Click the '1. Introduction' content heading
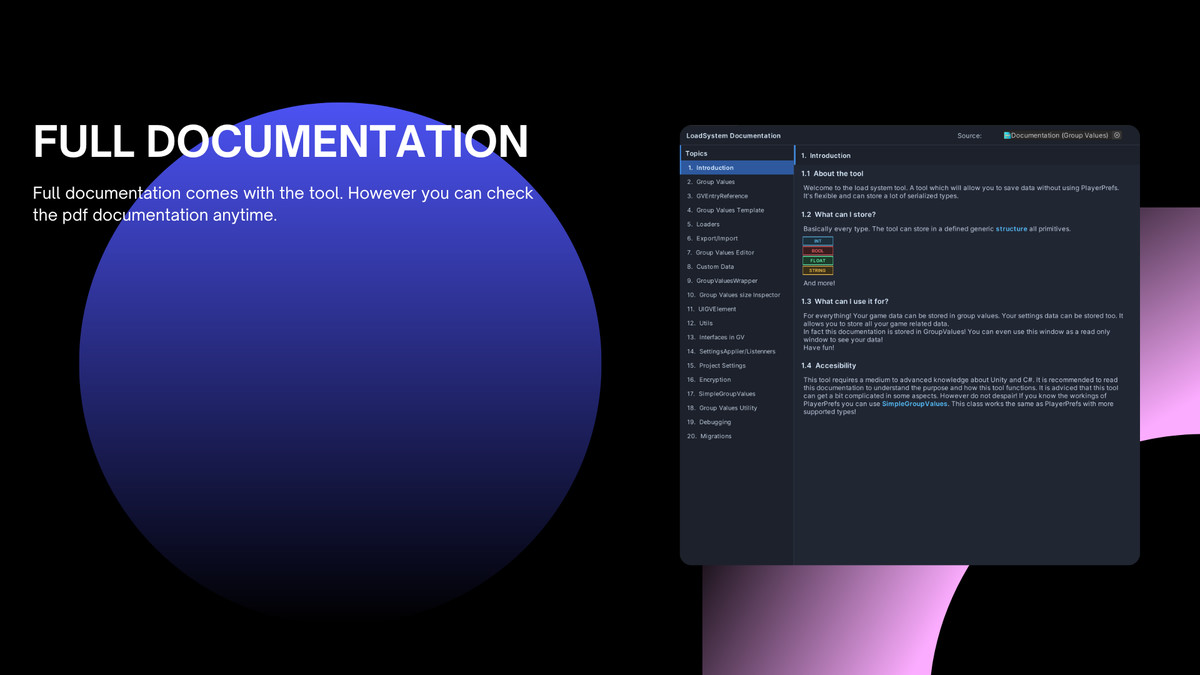The width and height of the screenshot is (1200, 675). pyautogui.click(x=826, y=156)
